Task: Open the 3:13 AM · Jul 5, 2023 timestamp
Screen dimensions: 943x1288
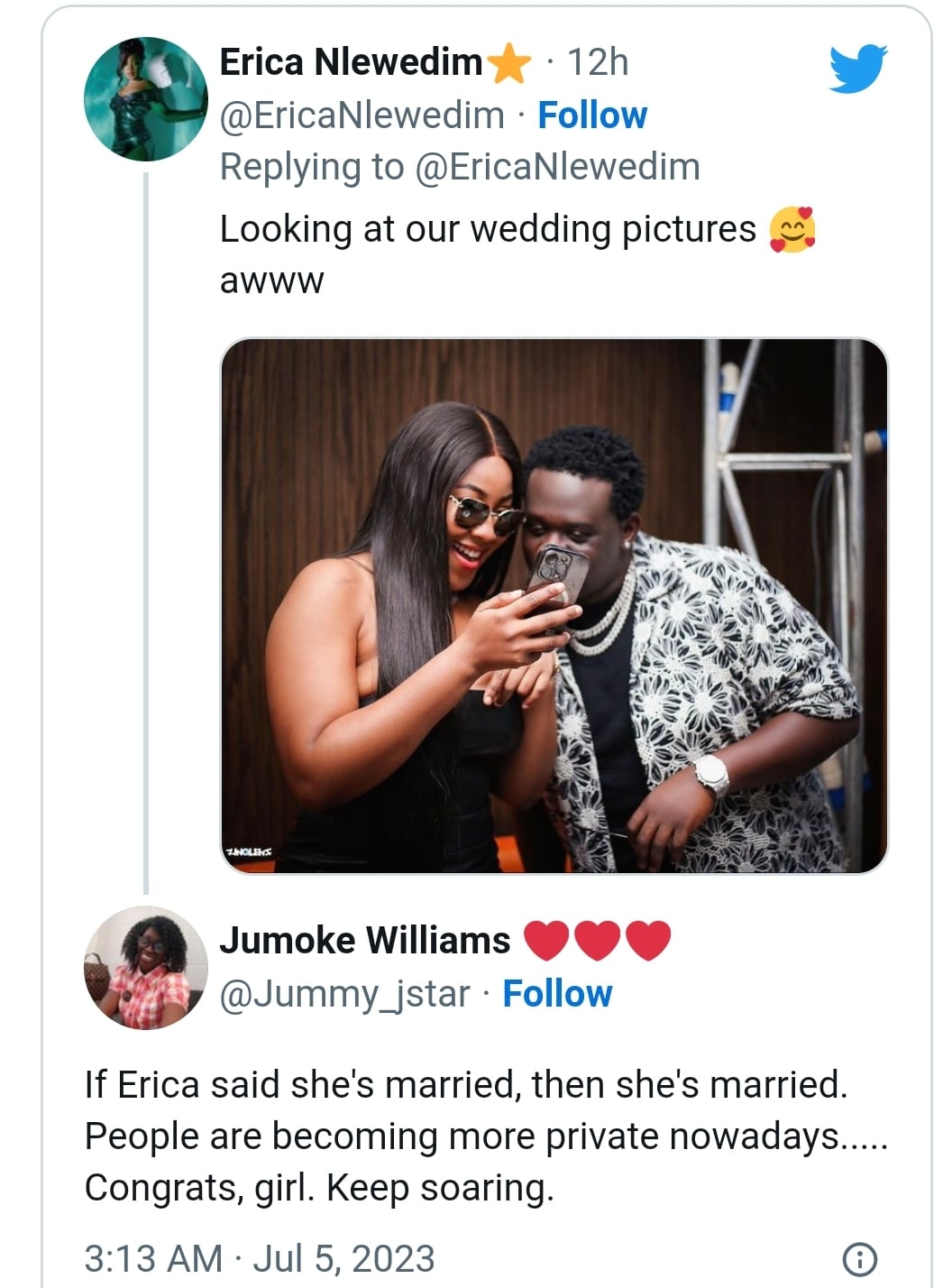Action: (x=260, y=1258)
